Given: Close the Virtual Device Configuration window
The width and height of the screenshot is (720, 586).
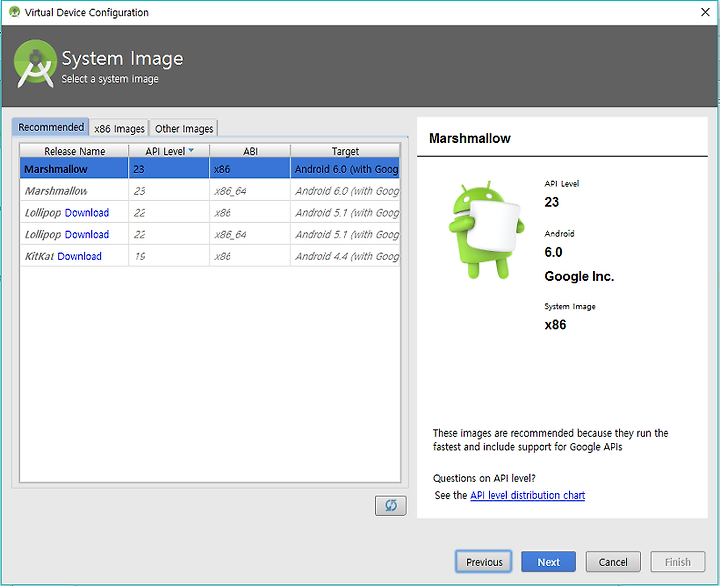Looking at the screenshot, I should coord(705,12).
